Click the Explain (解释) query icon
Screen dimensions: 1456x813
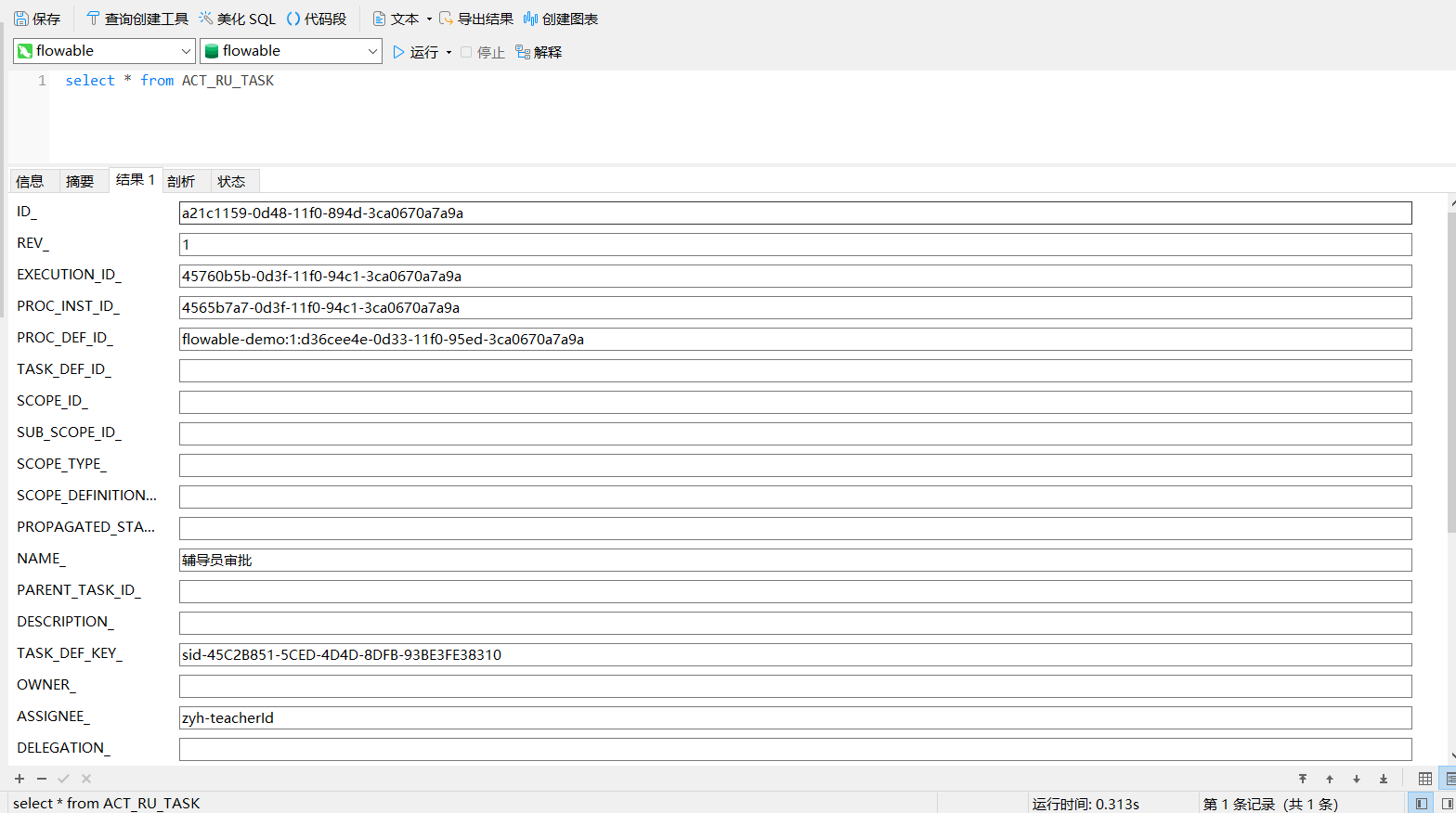coord(539,52)
